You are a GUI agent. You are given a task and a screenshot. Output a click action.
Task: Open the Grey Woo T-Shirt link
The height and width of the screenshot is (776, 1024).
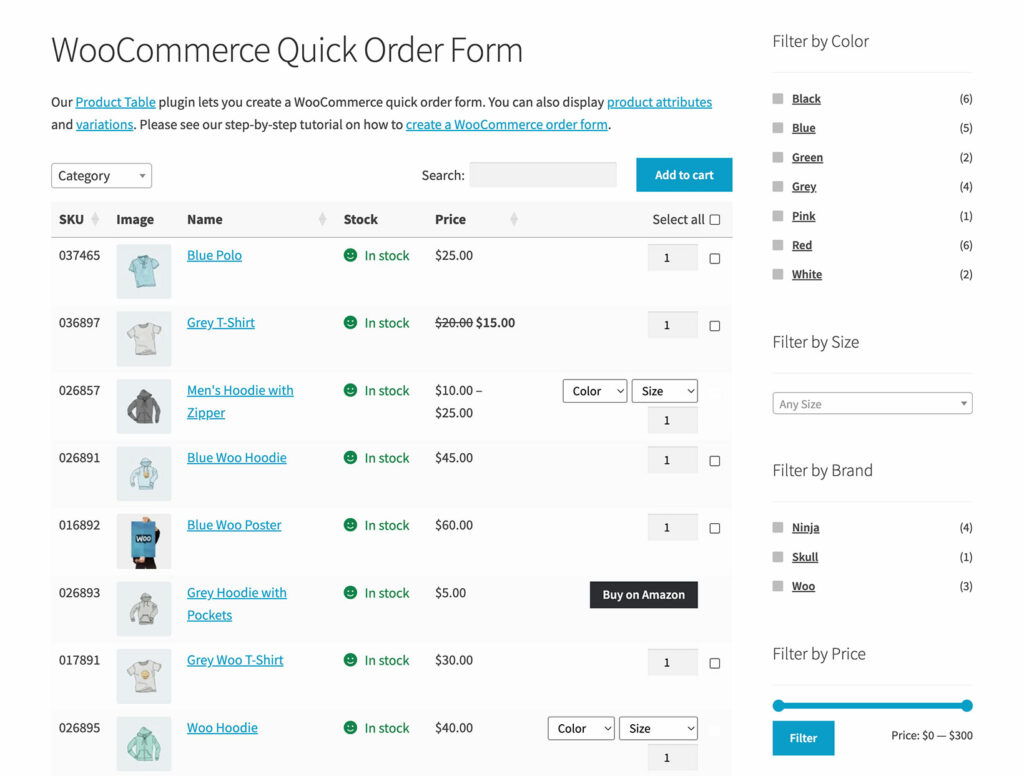(235, 660)
